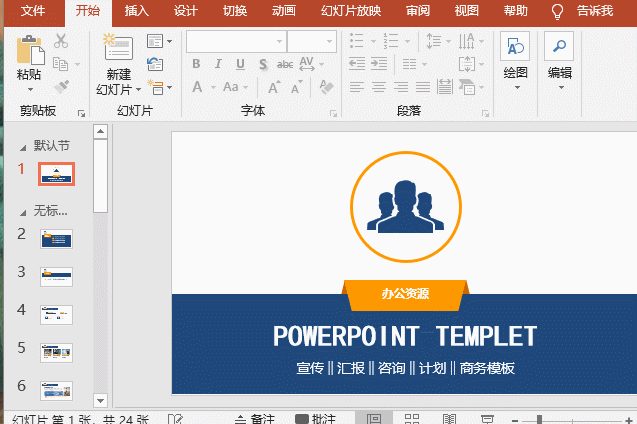Viewport: 637px width, 424px height.
Task: Click the New Slide icon
Action: 118,48
